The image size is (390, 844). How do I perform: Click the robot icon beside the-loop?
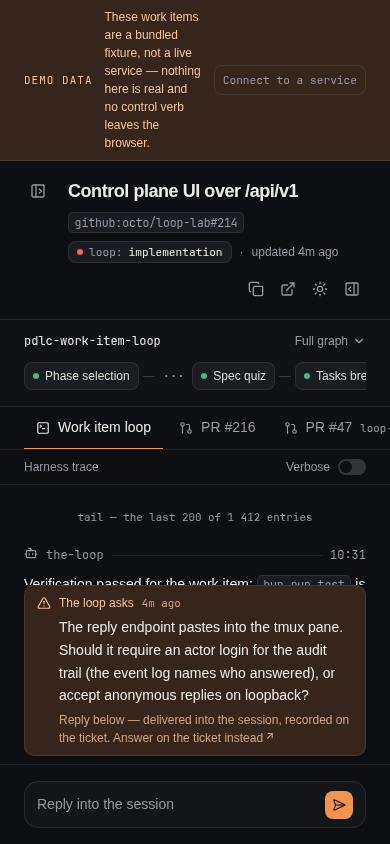pyautogui.click(x=31, y=554)
